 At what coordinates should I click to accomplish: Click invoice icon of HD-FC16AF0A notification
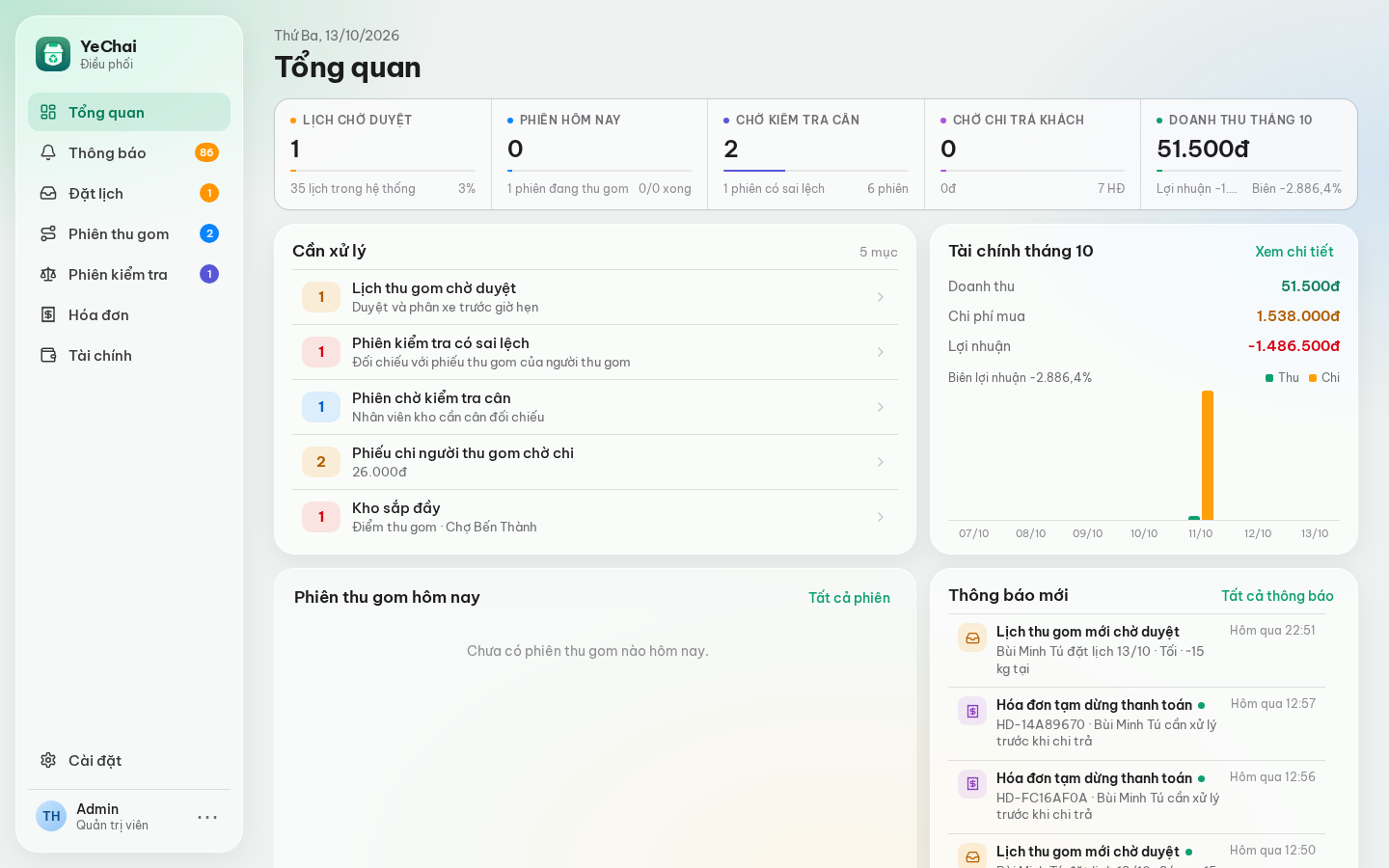pos(972,784)
